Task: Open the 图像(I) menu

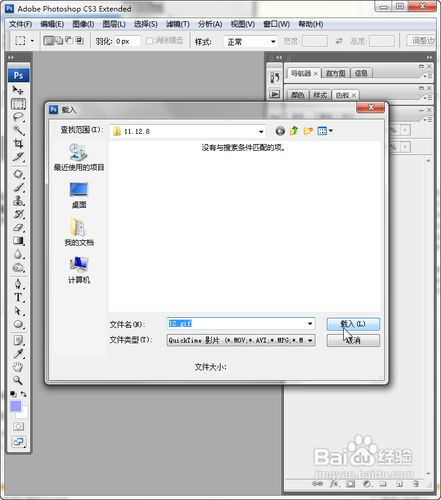Action: [x=83, y=24]
